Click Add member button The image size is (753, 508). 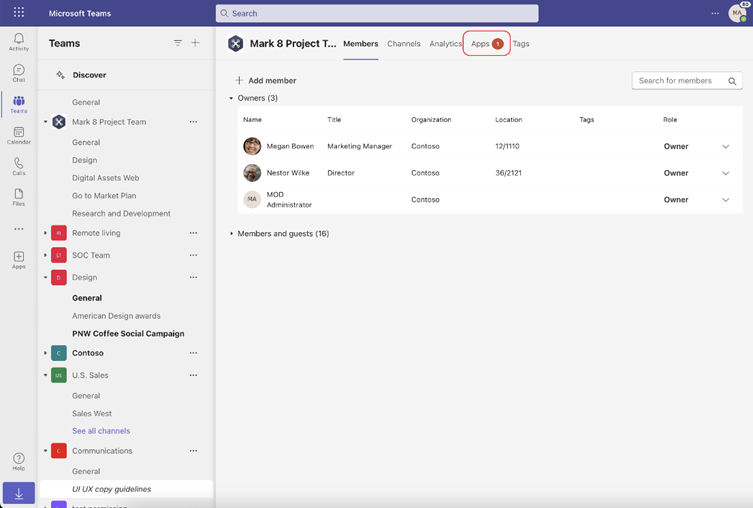point(266,81)
